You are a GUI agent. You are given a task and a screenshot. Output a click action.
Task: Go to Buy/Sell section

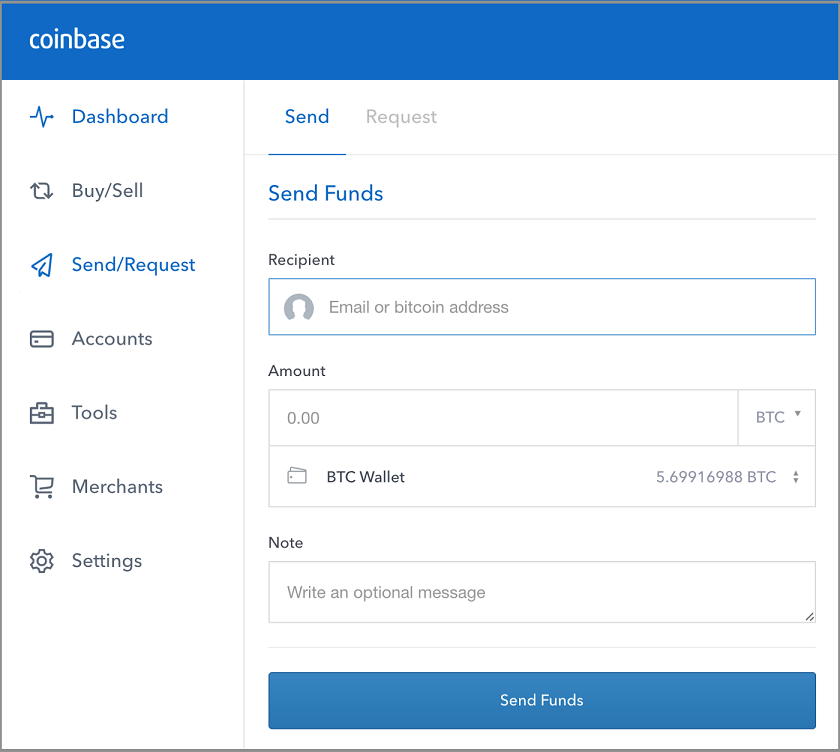pos(108,191)
